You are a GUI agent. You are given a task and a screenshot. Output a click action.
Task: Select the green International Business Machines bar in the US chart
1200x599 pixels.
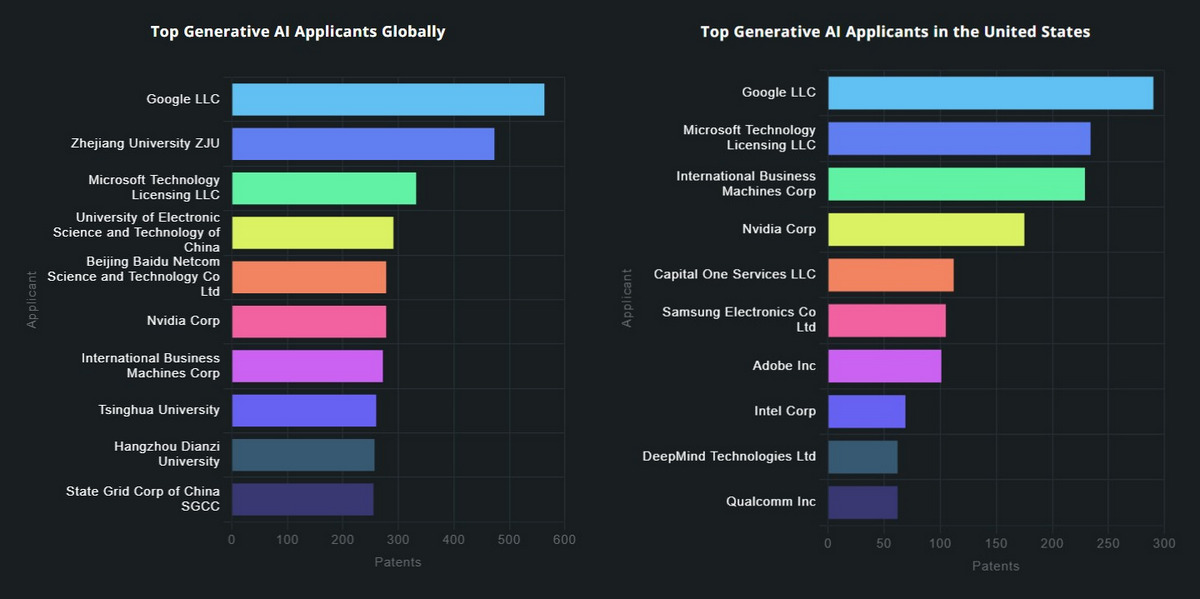956,184
